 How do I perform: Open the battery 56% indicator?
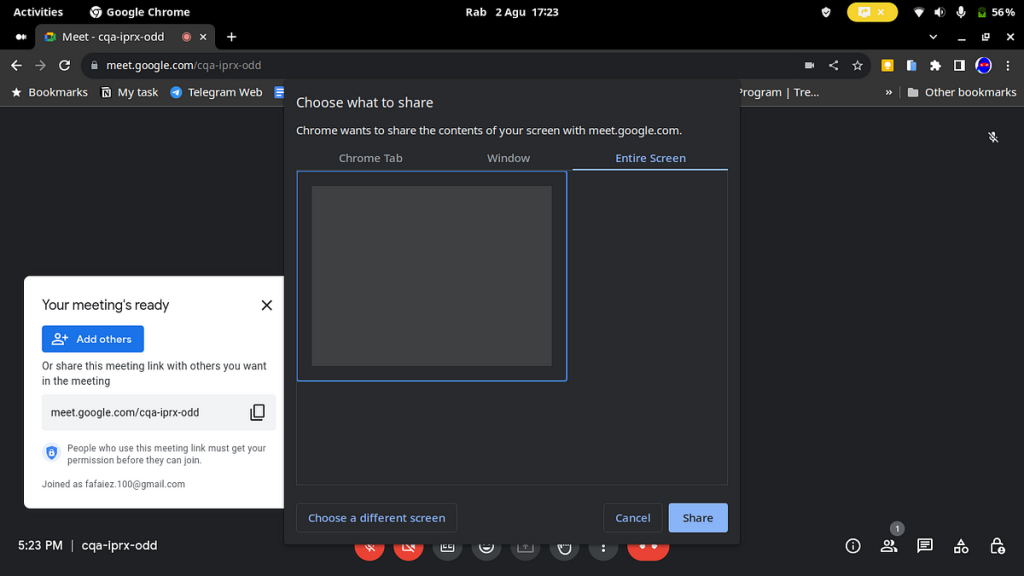point(996,12)
